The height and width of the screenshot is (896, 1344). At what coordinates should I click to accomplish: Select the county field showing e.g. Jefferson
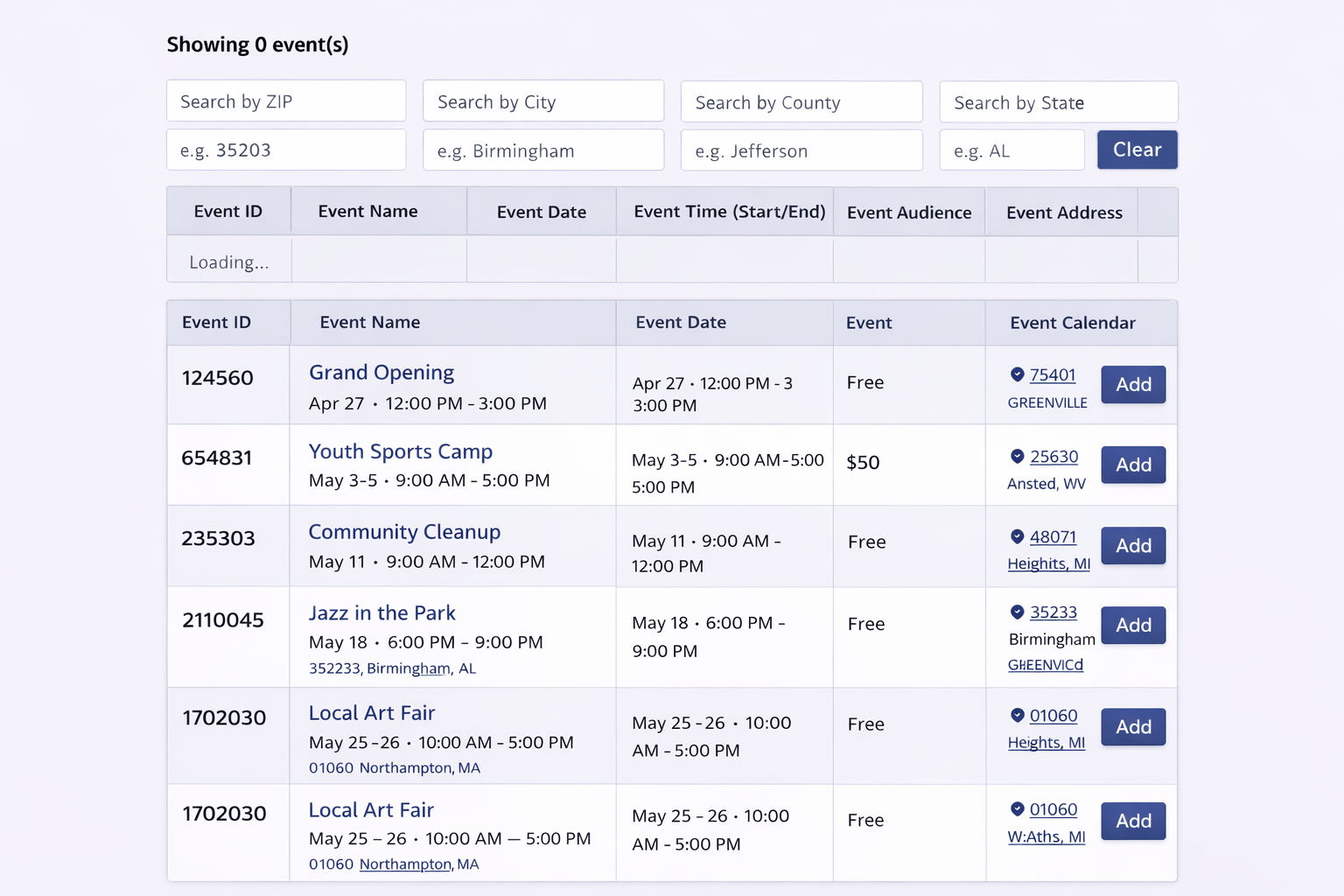(801, 150)
